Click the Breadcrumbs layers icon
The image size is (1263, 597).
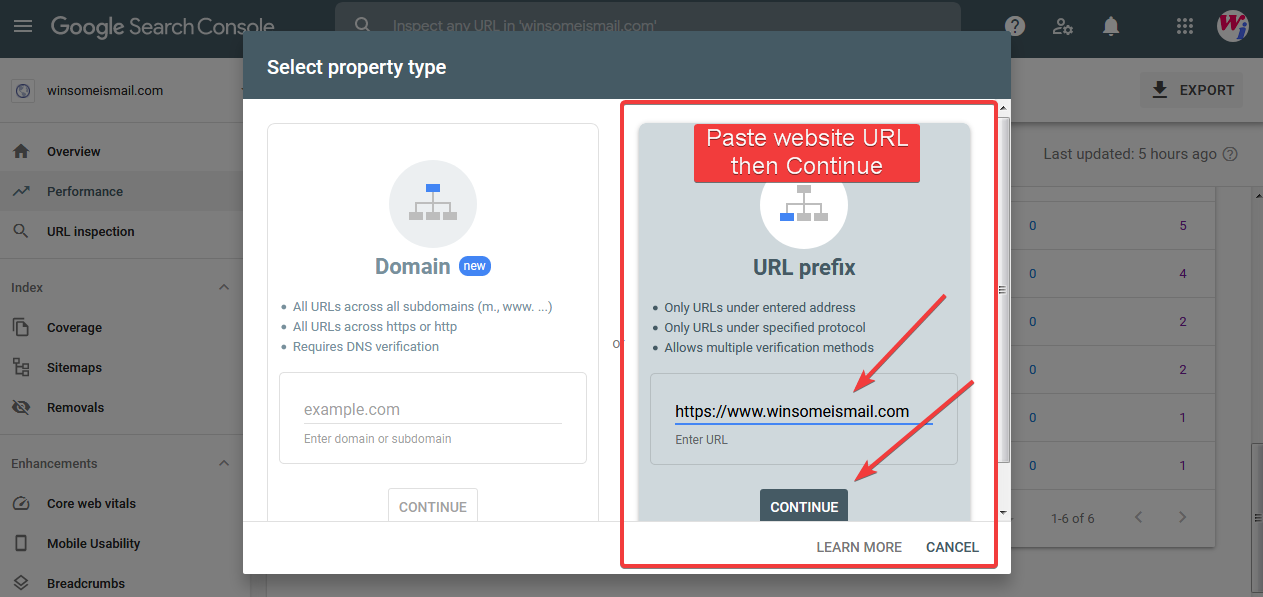pos(21,583)
